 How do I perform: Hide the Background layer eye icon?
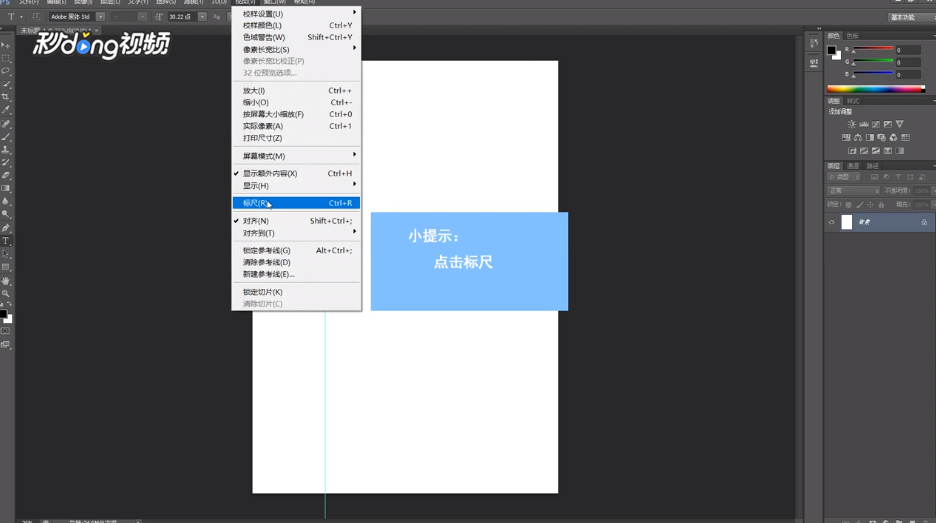coord(831,222)
